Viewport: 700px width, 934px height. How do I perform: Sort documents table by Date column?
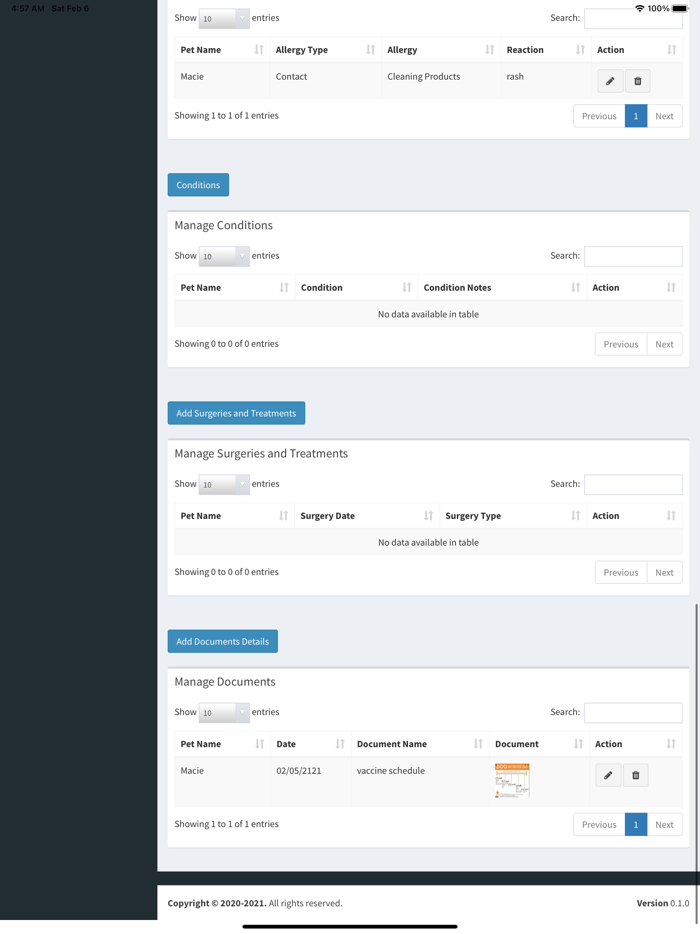coord(310,743)
